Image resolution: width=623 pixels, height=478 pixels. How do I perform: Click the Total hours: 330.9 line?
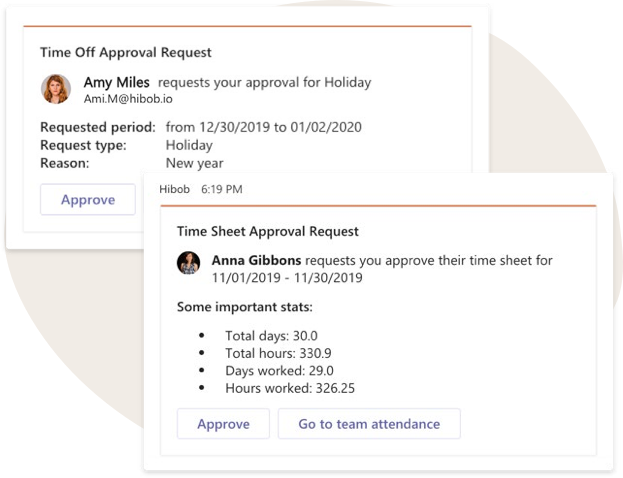pyautogui.click(x=278, y=353)
